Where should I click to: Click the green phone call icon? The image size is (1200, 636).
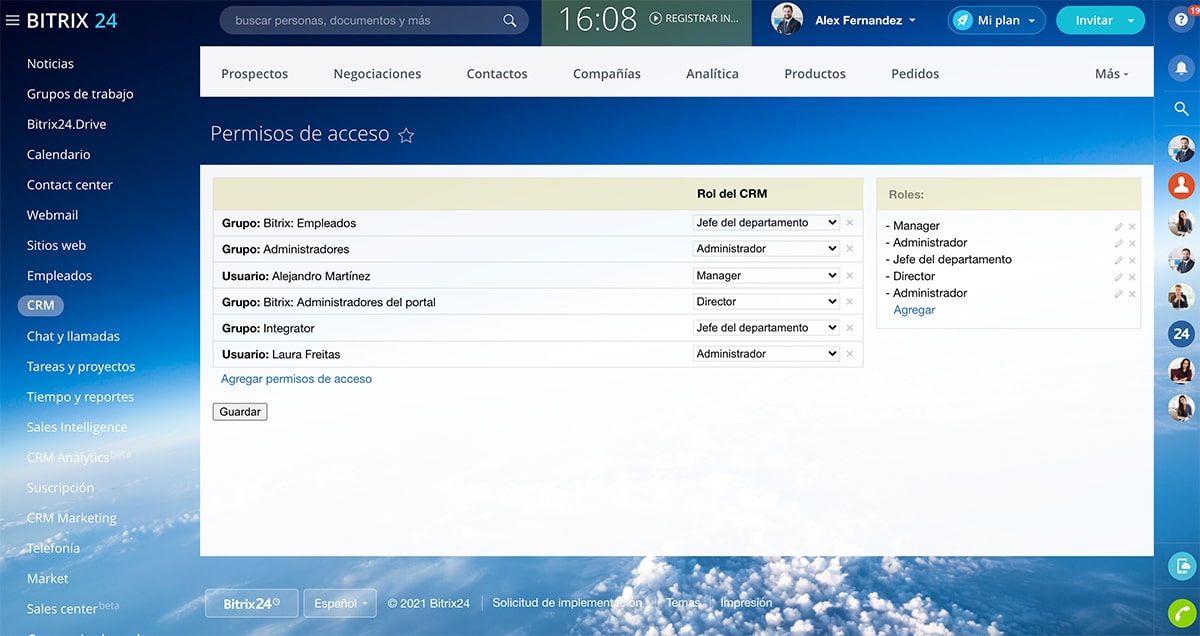click(x=1181, y=613)
